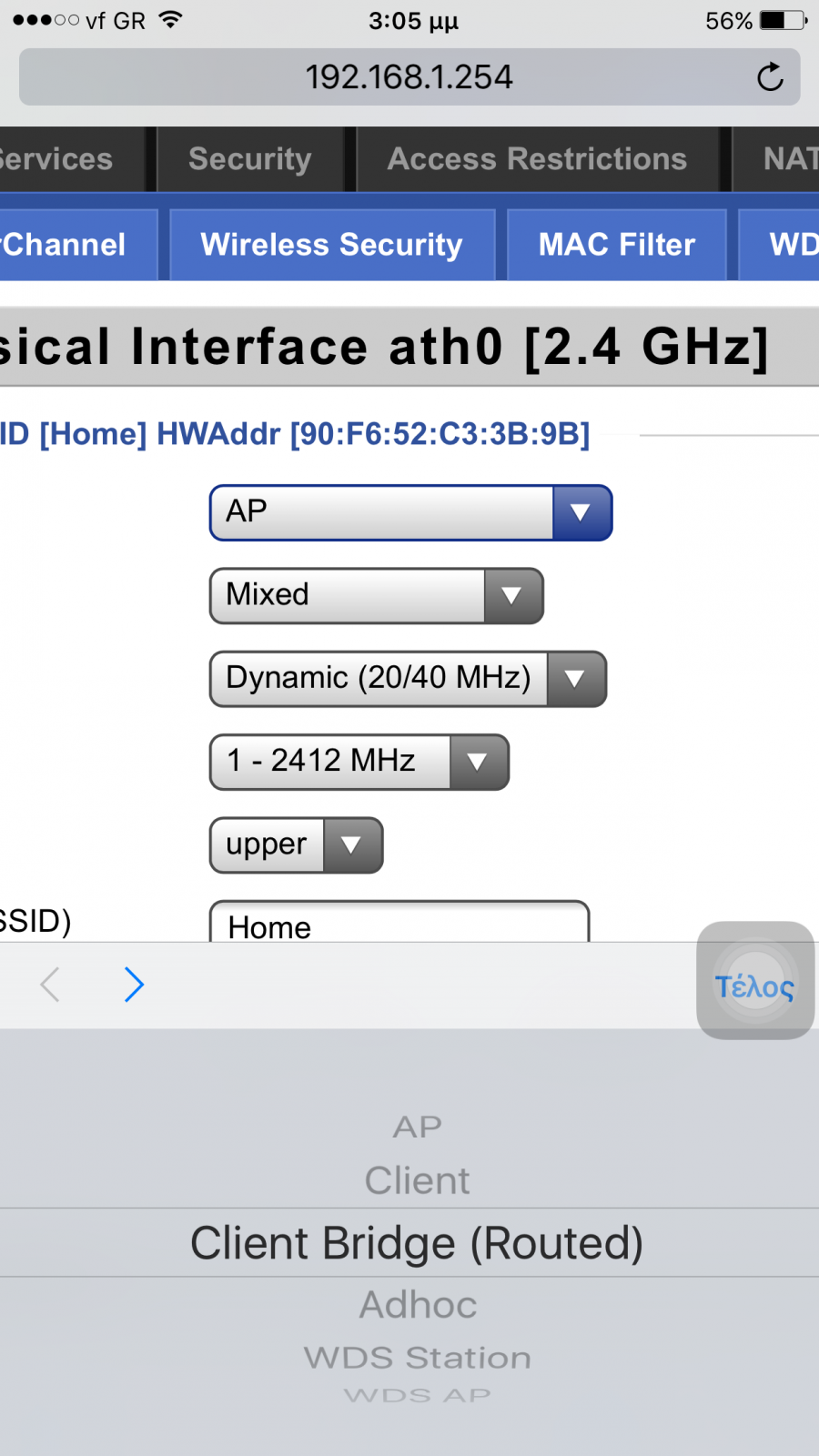Open the Mixed network mode dropdown
819x1456 pixels.
(377, 596)
